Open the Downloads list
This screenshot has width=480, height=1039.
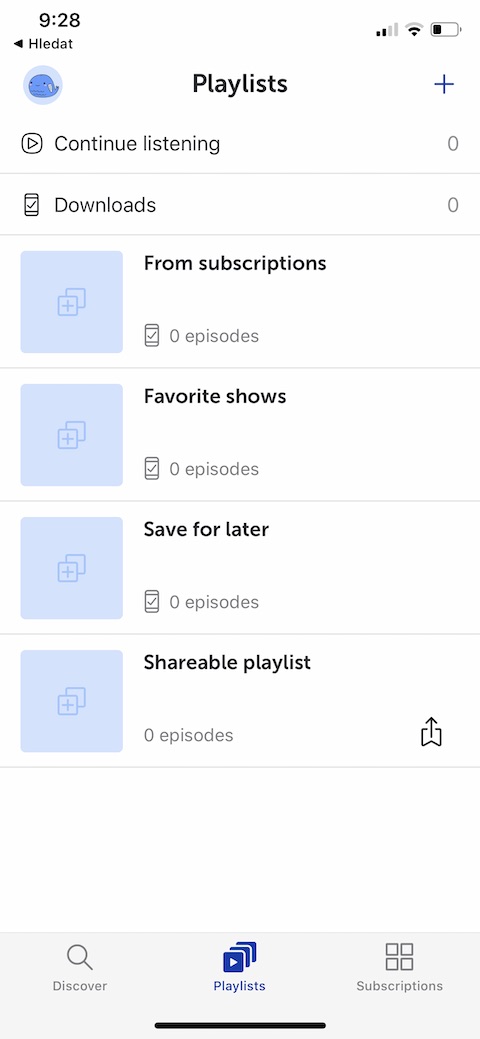click(240, 205)
